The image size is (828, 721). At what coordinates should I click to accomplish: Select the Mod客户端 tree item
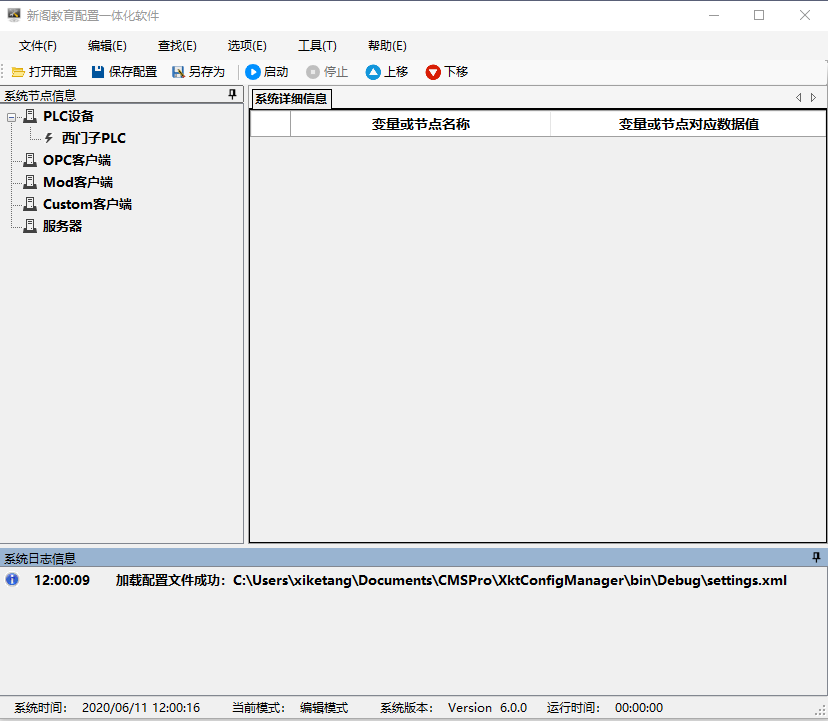point(78,182)
